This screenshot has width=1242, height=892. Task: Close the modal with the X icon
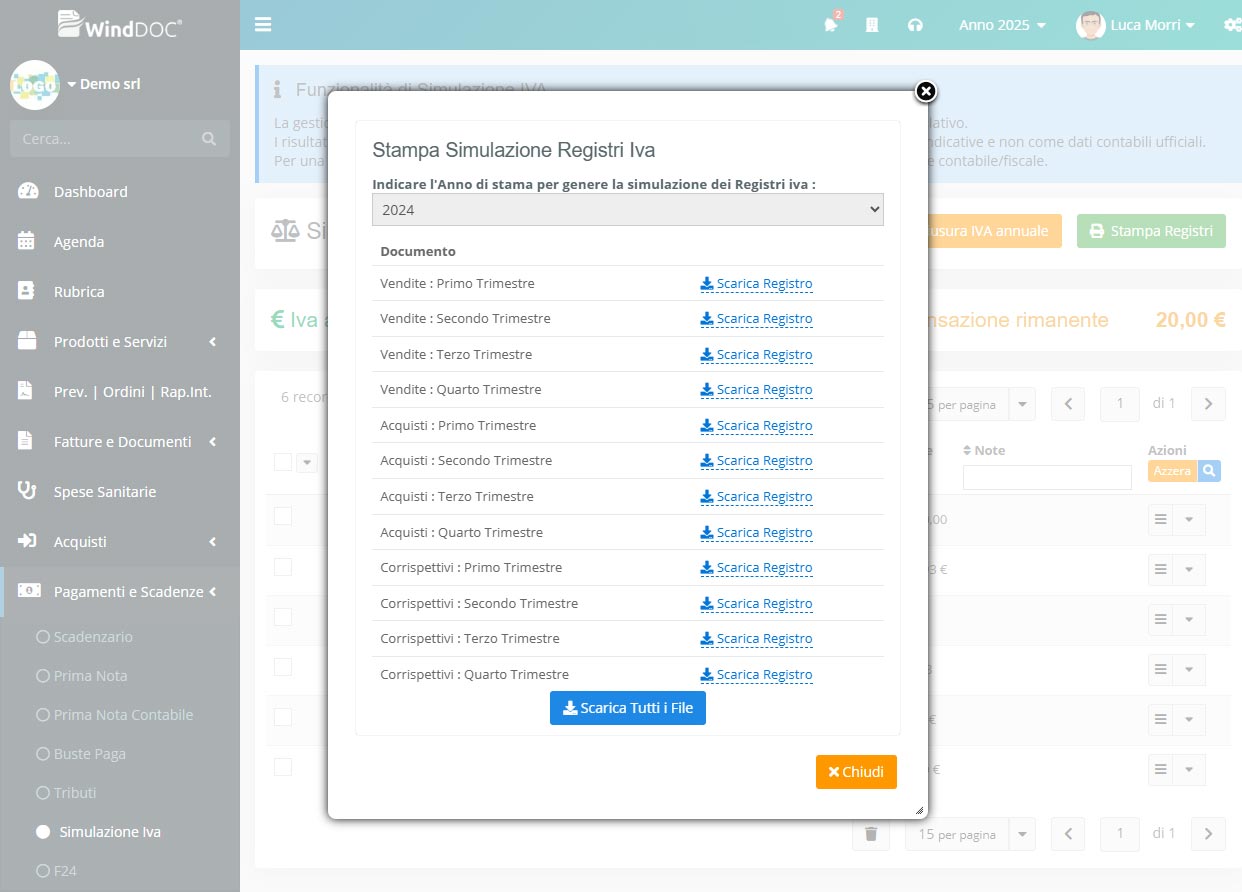pyautogui.click(x=926, y=92)
